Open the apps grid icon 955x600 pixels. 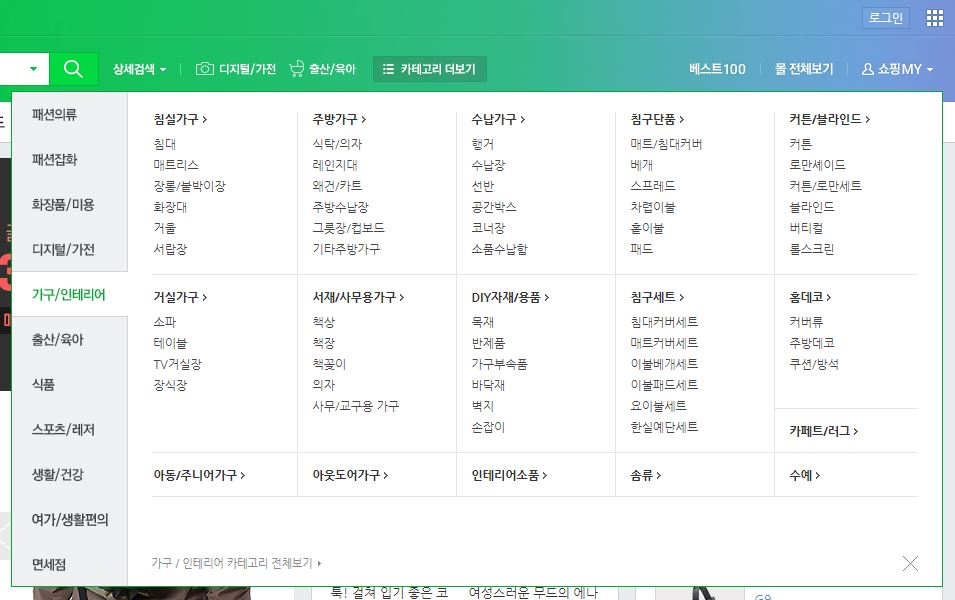pos(934,18)
